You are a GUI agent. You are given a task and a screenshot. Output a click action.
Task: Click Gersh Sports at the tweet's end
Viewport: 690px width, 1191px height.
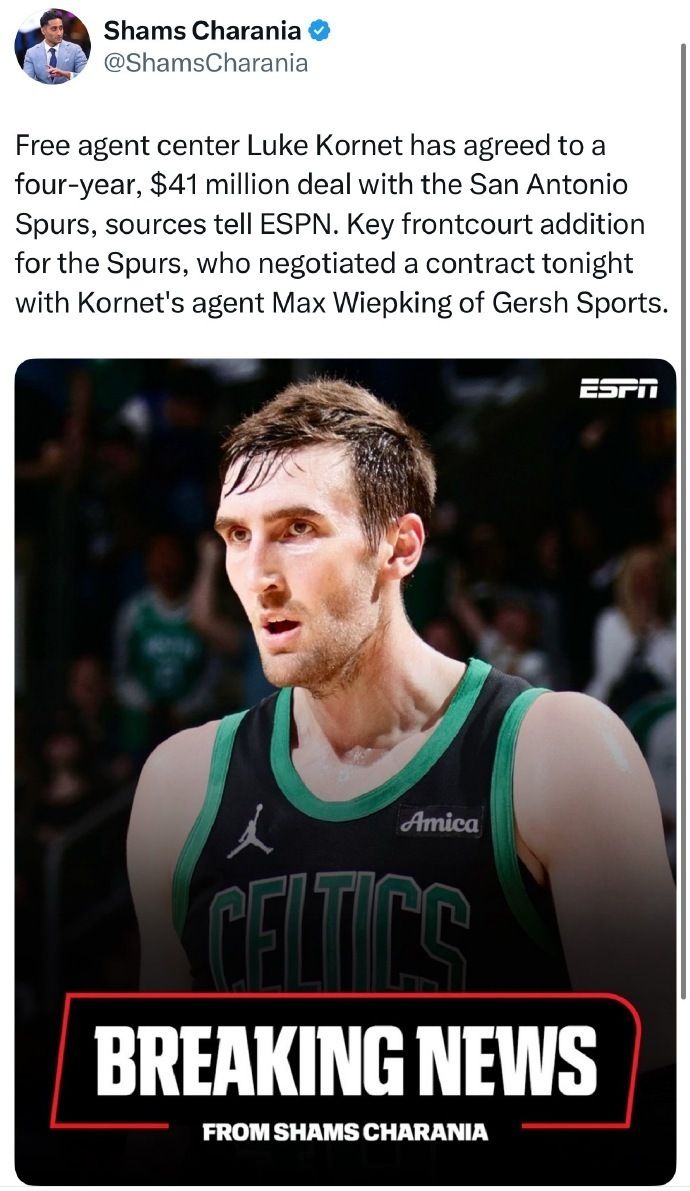581,303
